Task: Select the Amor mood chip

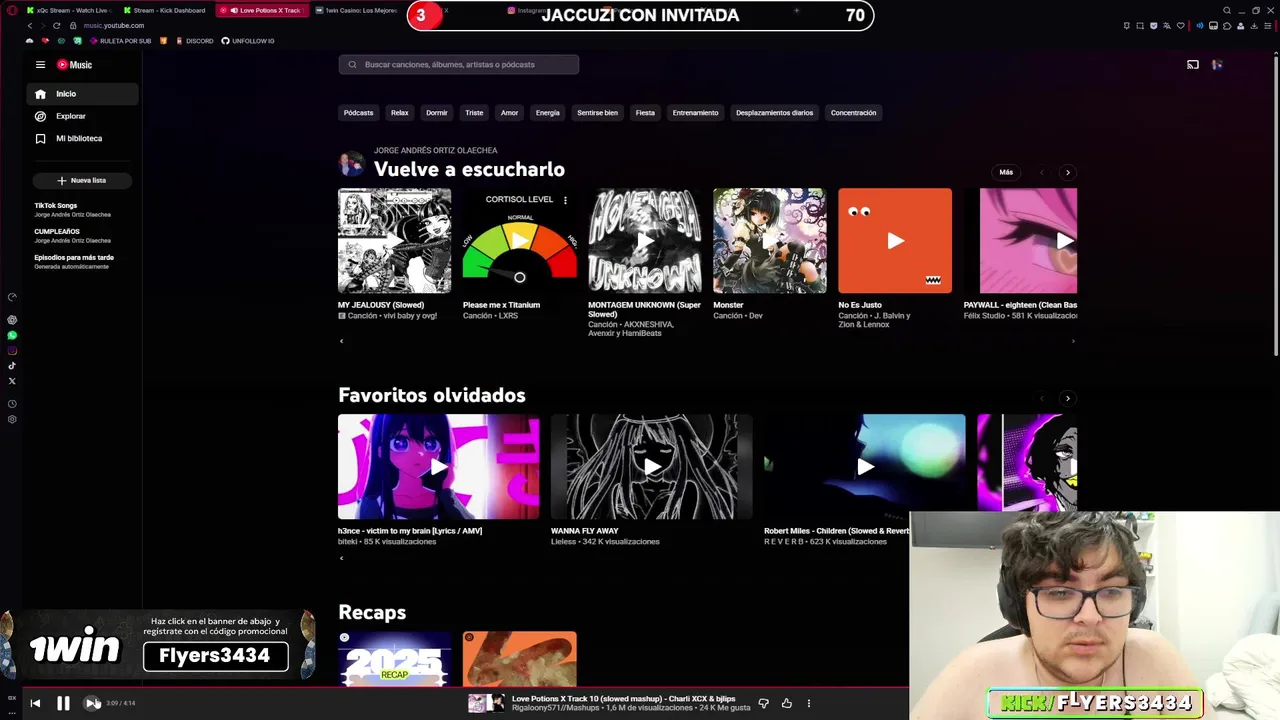Action: [x=509, y=113]
